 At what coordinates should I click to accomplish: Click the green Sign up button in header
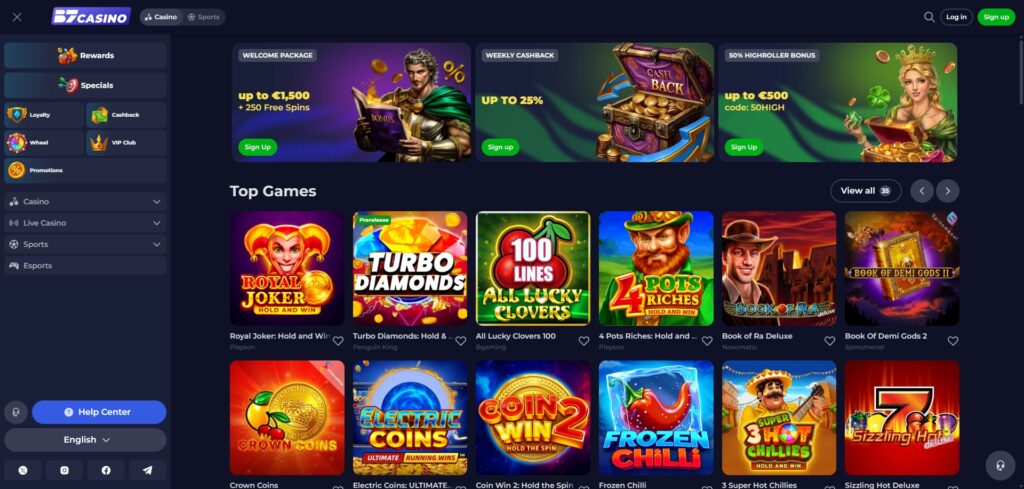point(996,17)
